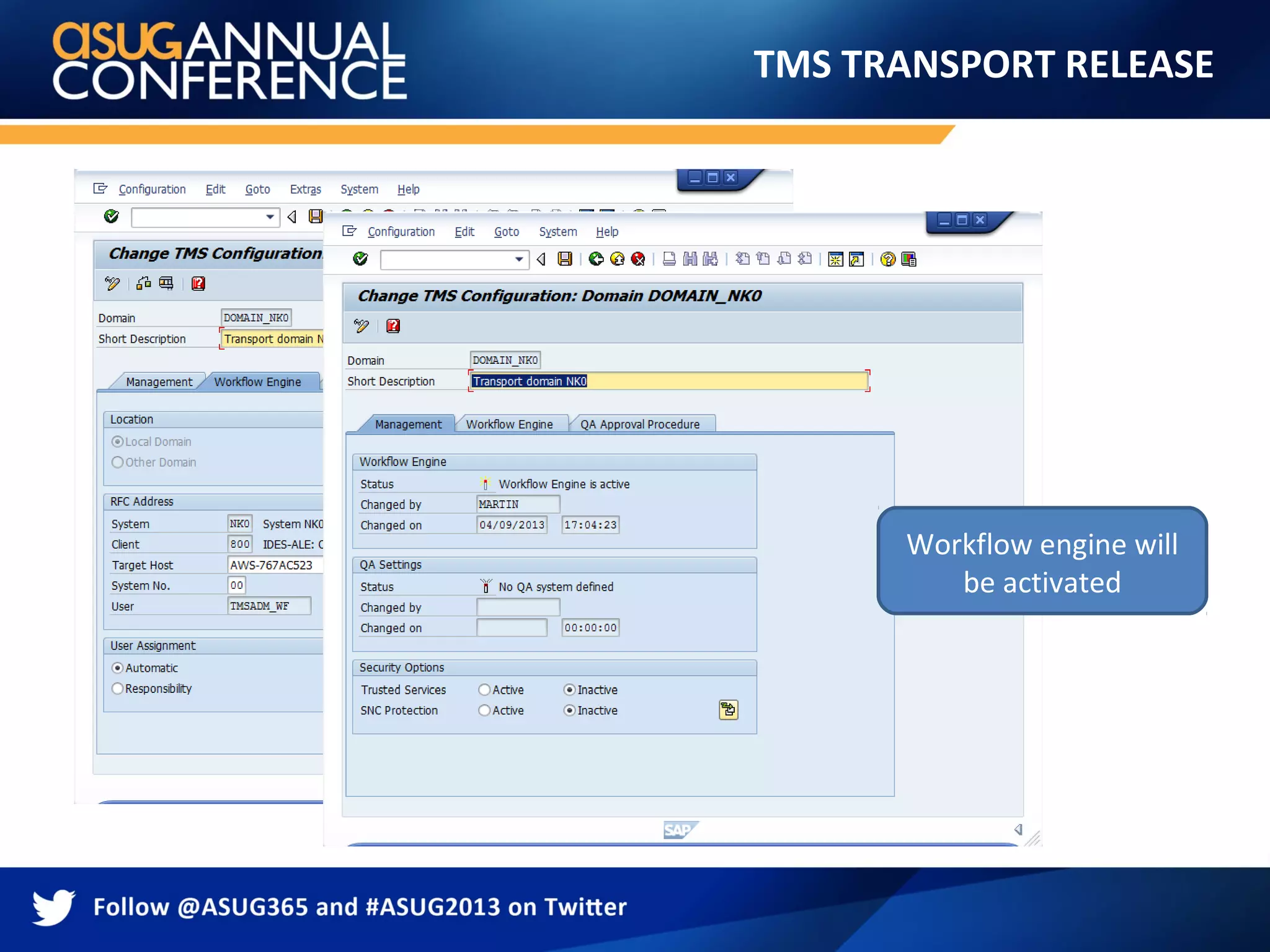Click the Customize Local Layout icon
The image size is (1270, 952).
click(909, 259)
